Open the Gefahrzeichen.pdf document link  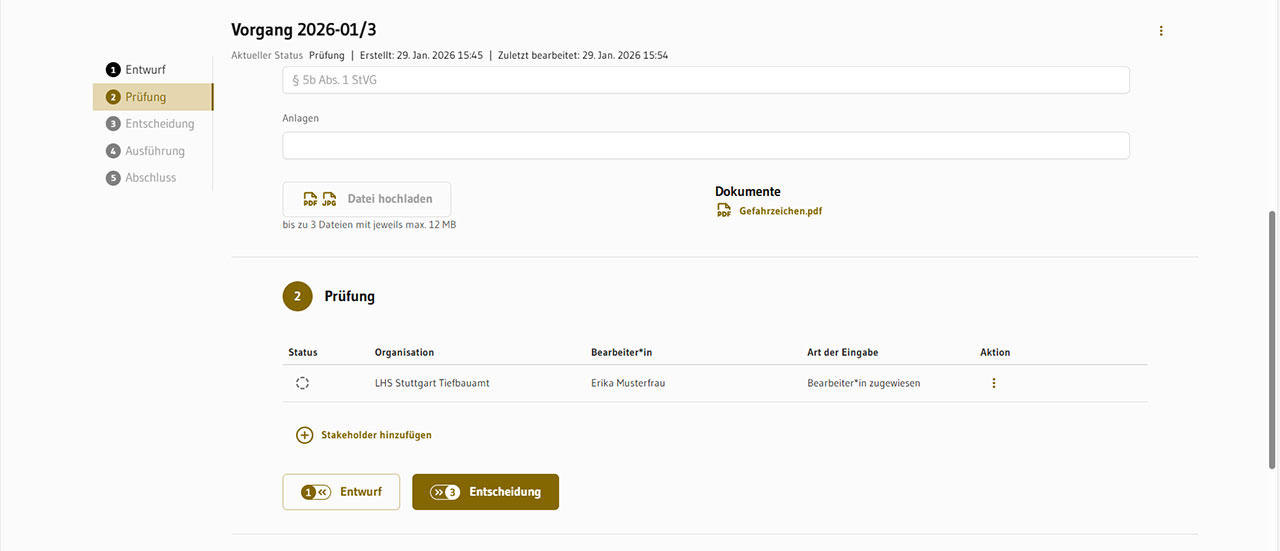point(781,211)
